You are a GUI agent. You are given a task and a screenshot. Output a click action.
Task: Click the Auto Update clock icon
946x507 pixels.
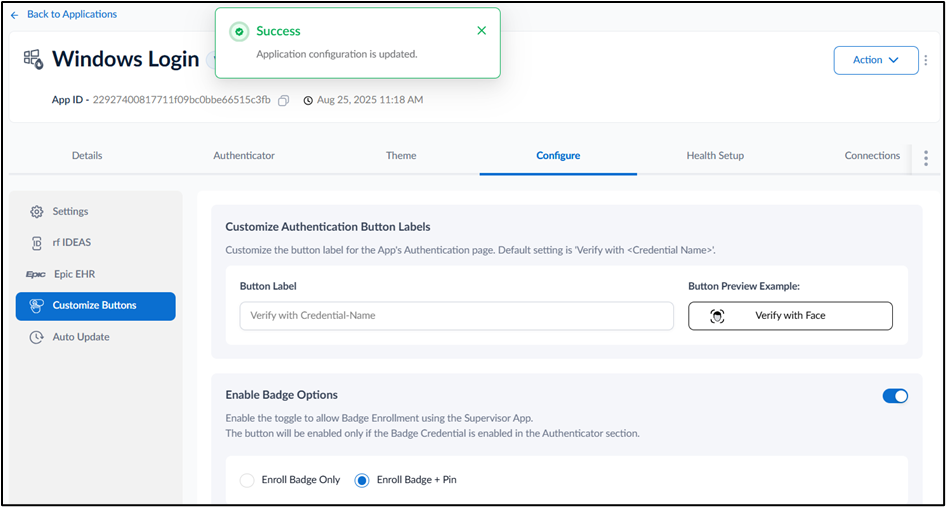tap(36, 337)
